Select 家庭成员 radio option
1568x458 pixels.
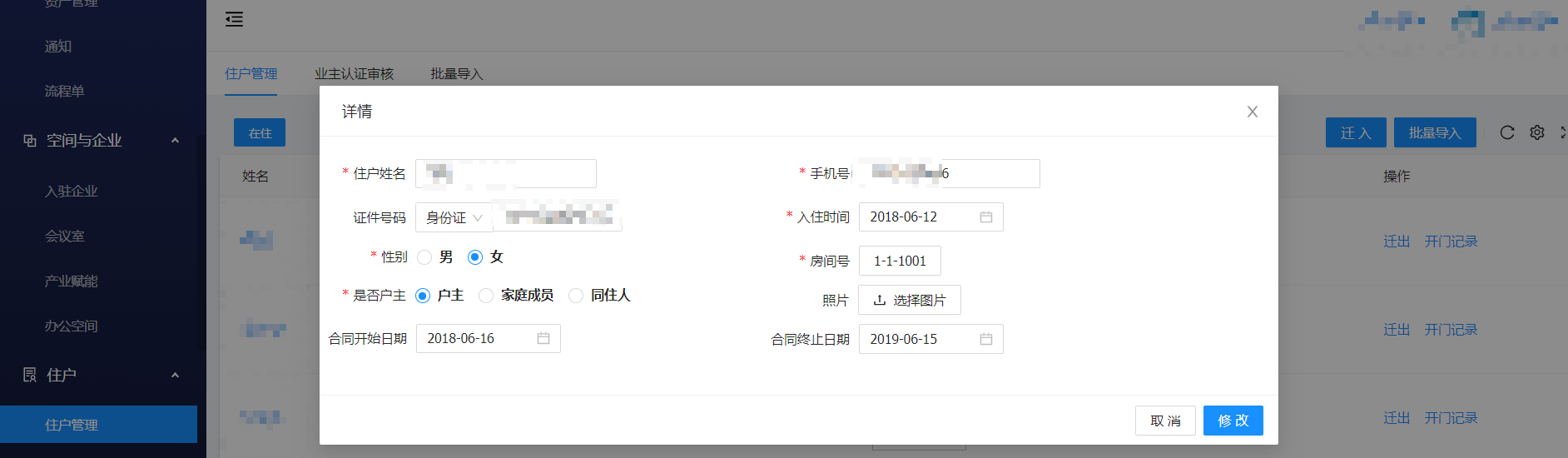click(x=486, y=296)
